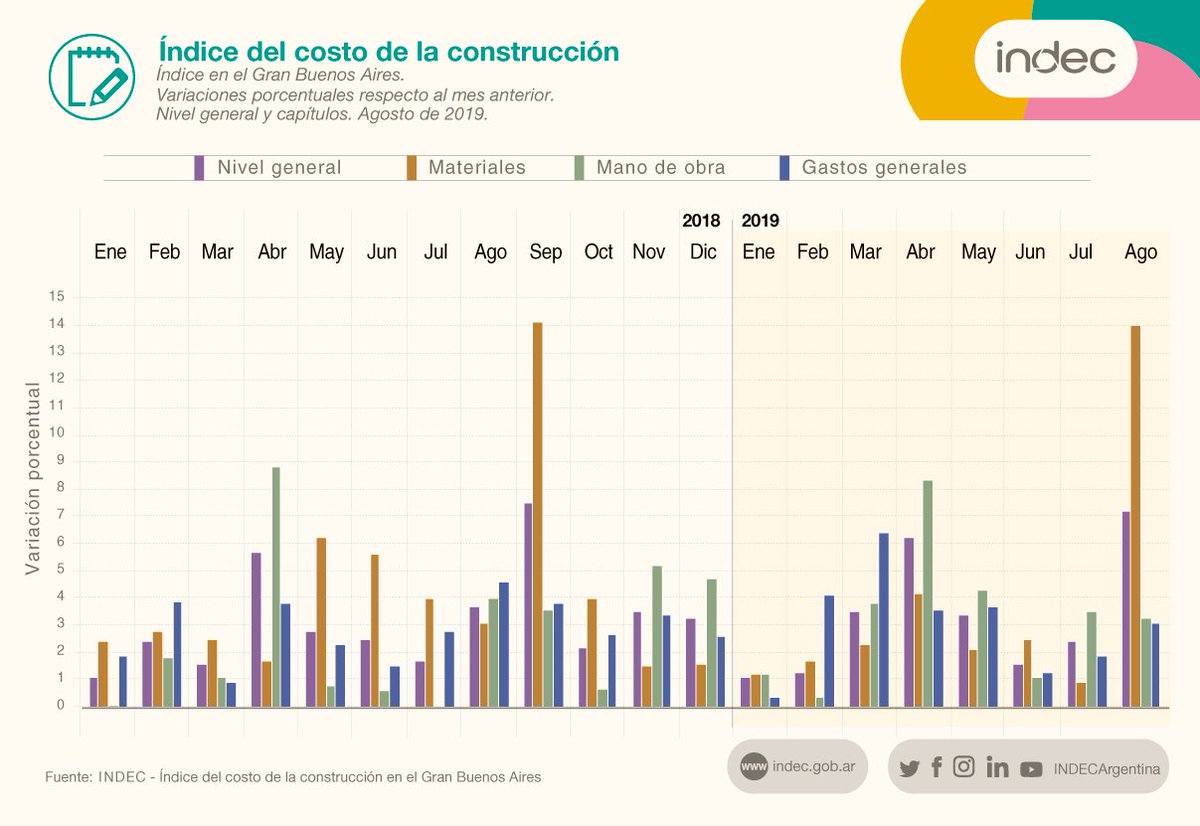This screenshot has height=826, width=1200.
Task: Click the purple Nivel general legend swatch
Action: [200, 167]
